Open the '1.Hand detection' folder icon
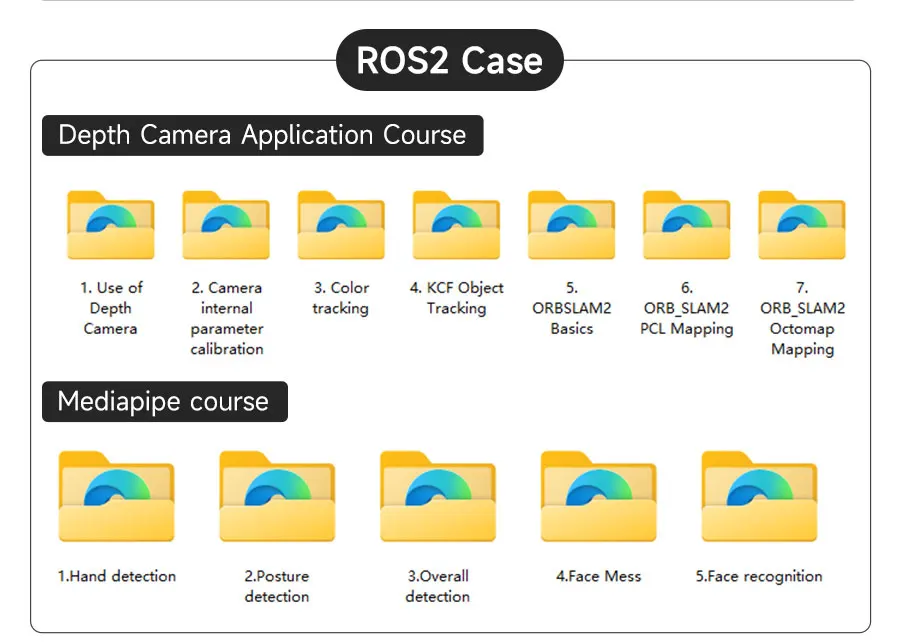 117,497
